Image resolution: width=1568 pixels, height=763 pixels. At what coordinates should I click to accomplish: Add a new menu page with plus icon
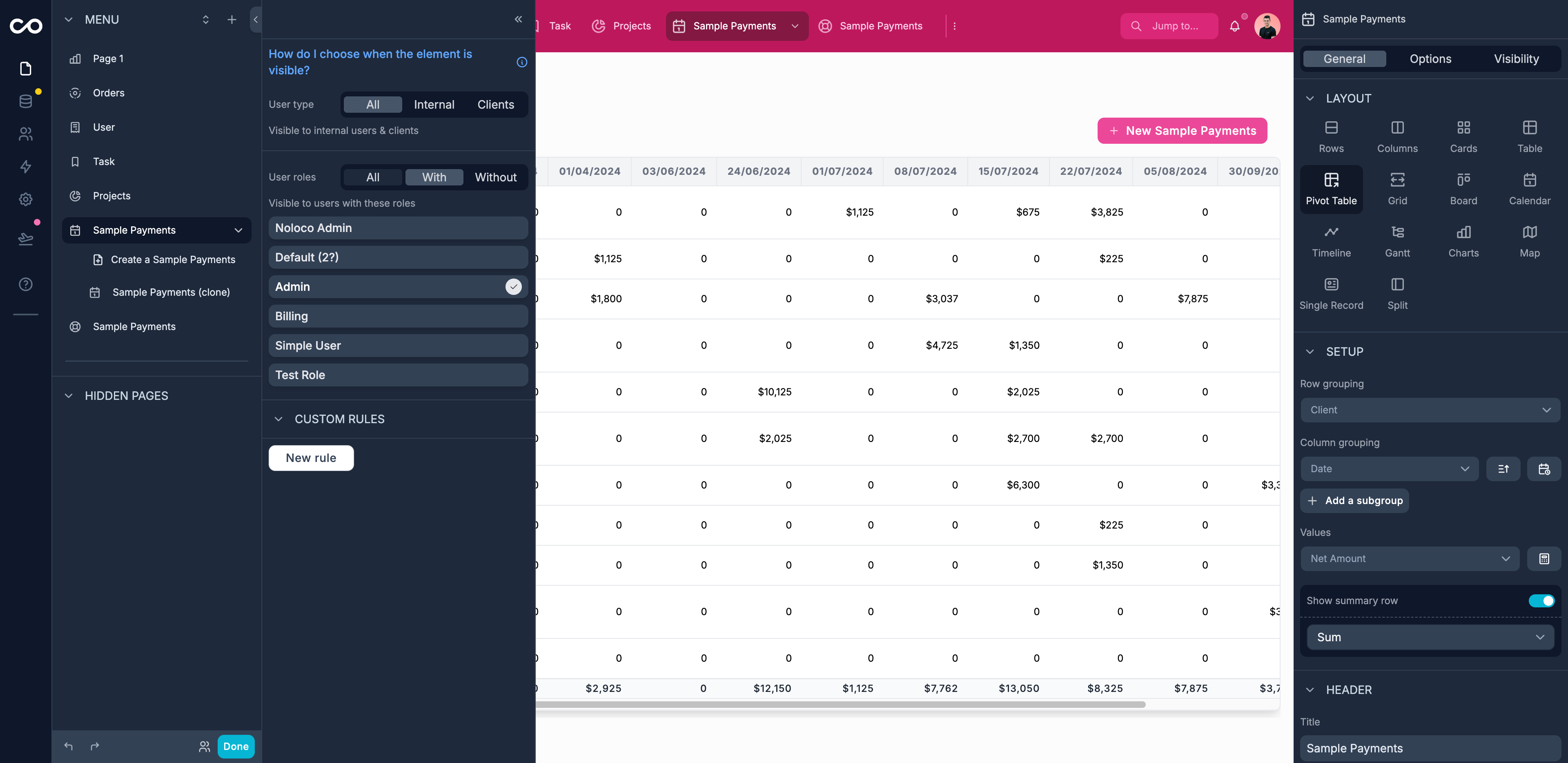coord(231,20)
